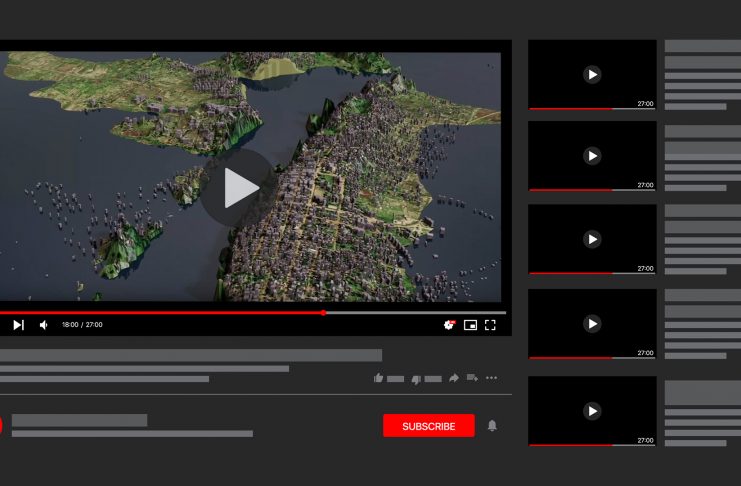Open the channel name placeholder link
Screen dimensions: 741x486
[79, 420]
